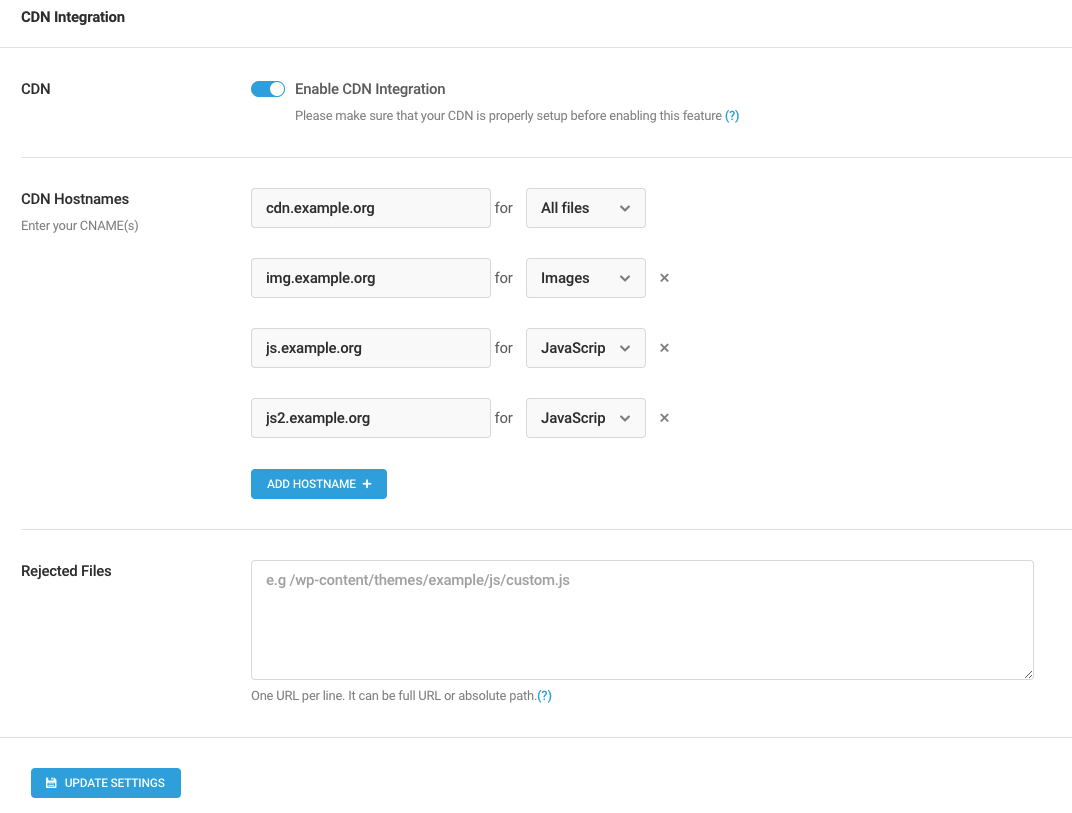Remove js.example.org hostname row
Viewport: 1072px width, 813px height.
click(664, 348)
